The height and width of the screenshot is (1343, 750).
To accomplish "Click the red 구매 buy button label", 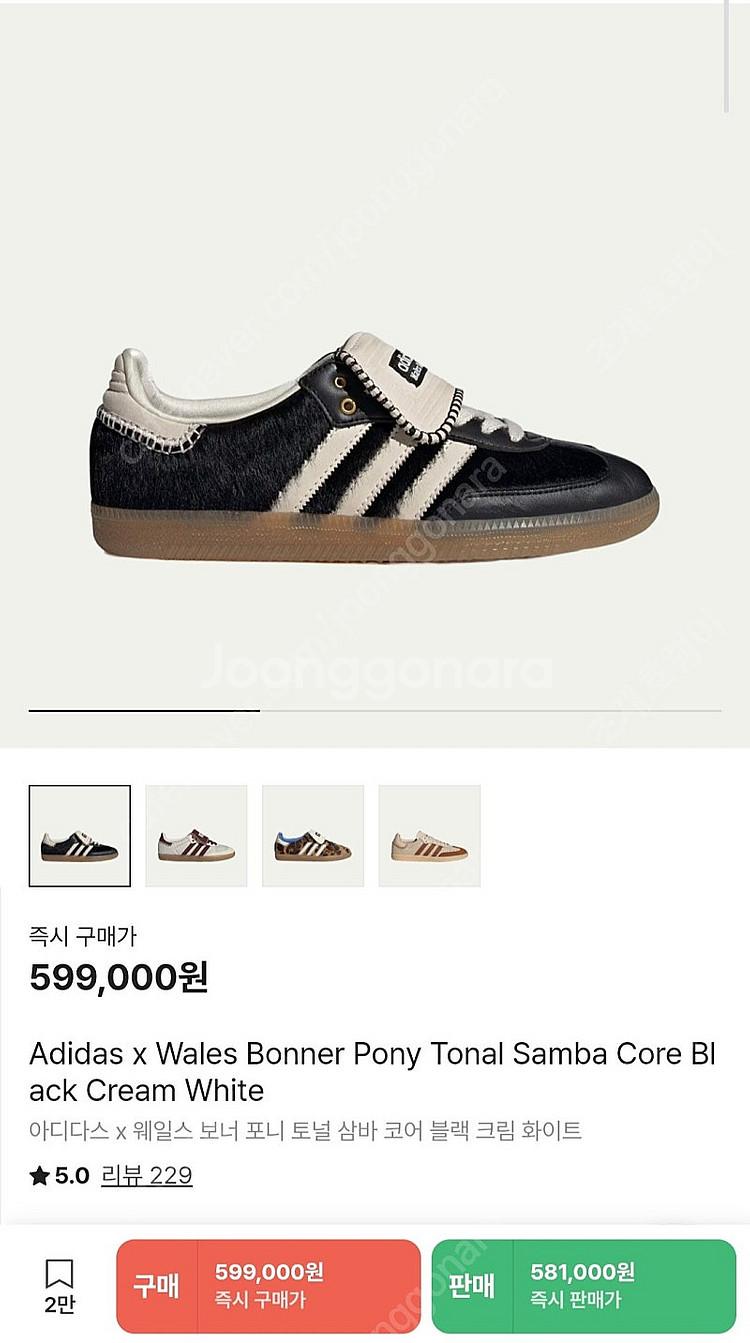I will (157, 1286).
